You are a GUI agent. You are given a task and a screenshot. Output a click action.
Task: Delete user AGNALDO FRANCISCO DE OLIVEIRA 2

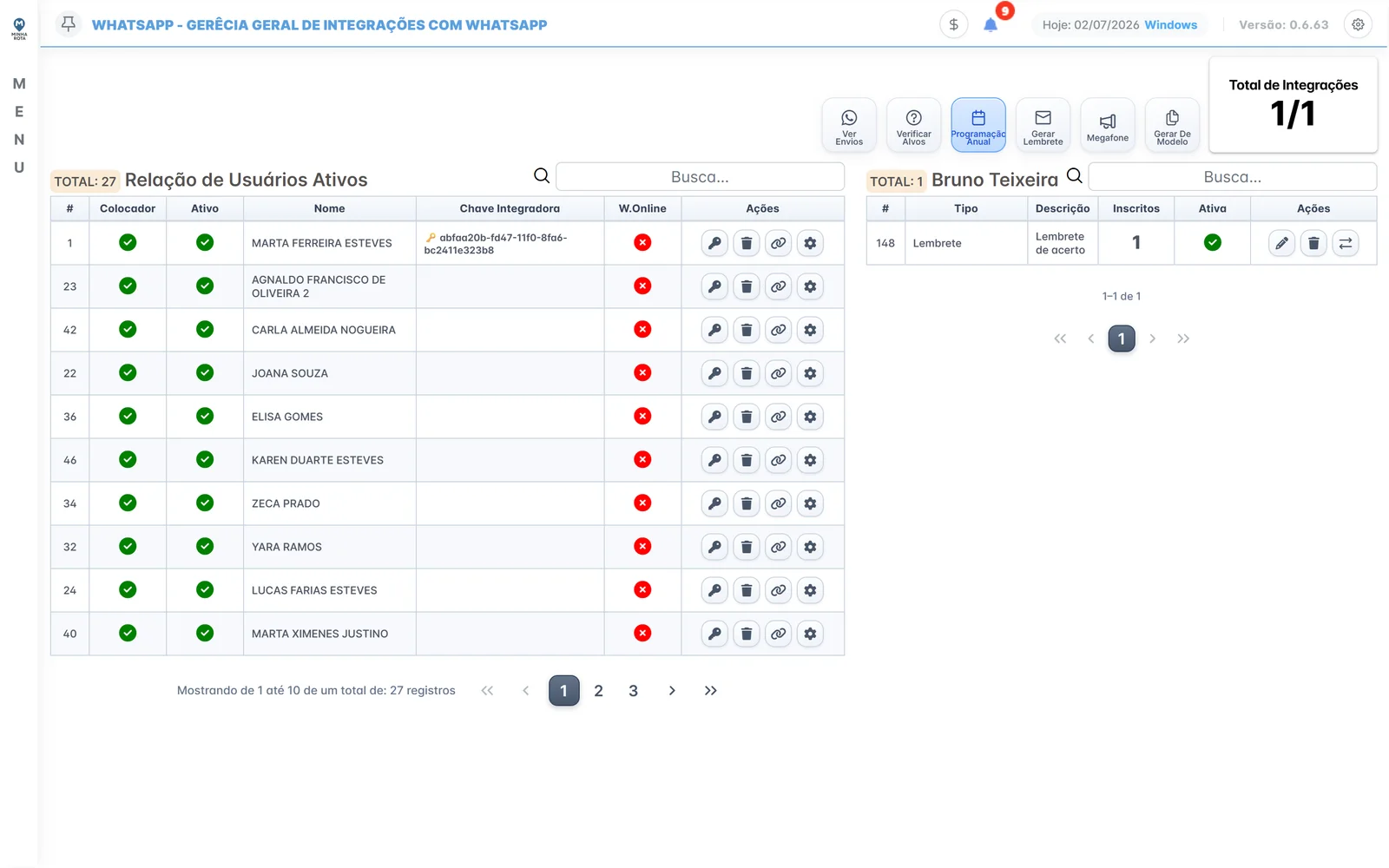click(x=747, y=286)
